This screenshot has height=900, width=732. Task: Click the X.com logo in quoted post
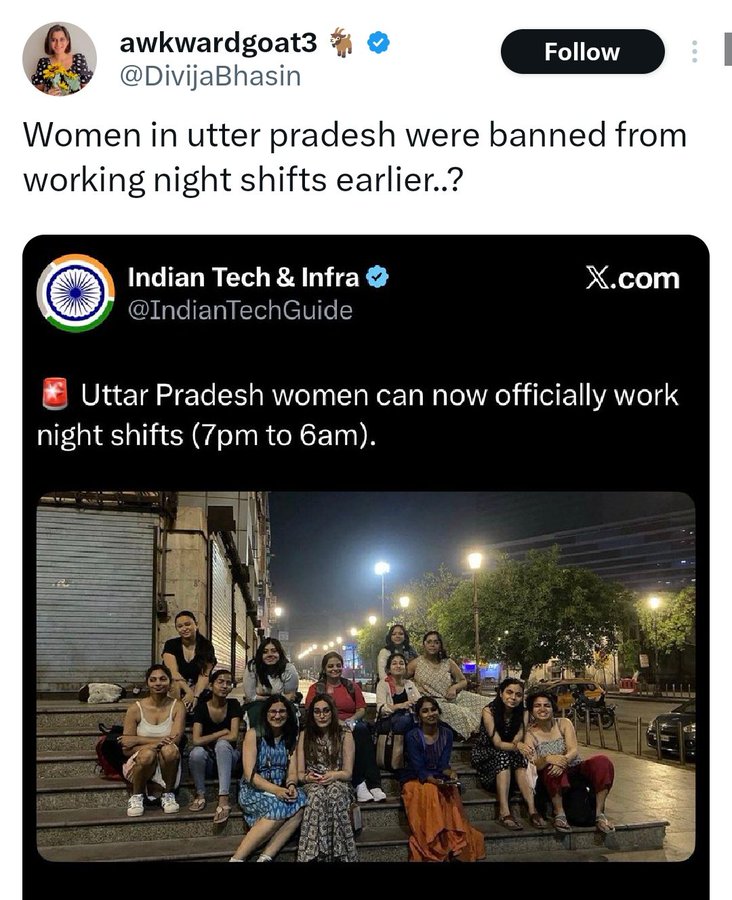click(x=632, y=278)
